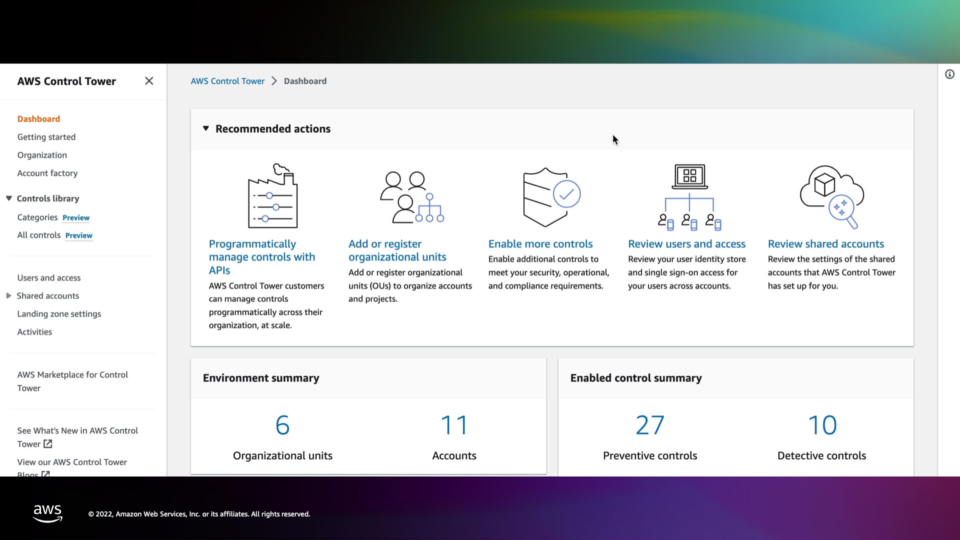The image size is (960, 540).
Task: Open Activities in the sidebar
Action: 34,332
